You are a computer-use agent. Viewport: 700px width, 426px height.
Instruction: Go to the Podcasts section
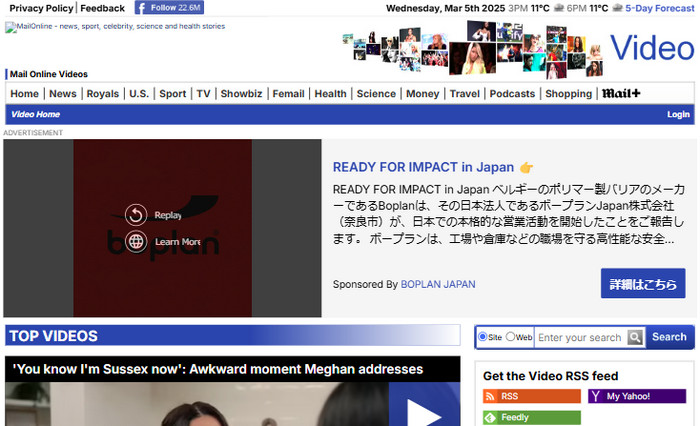coord(512,94)
